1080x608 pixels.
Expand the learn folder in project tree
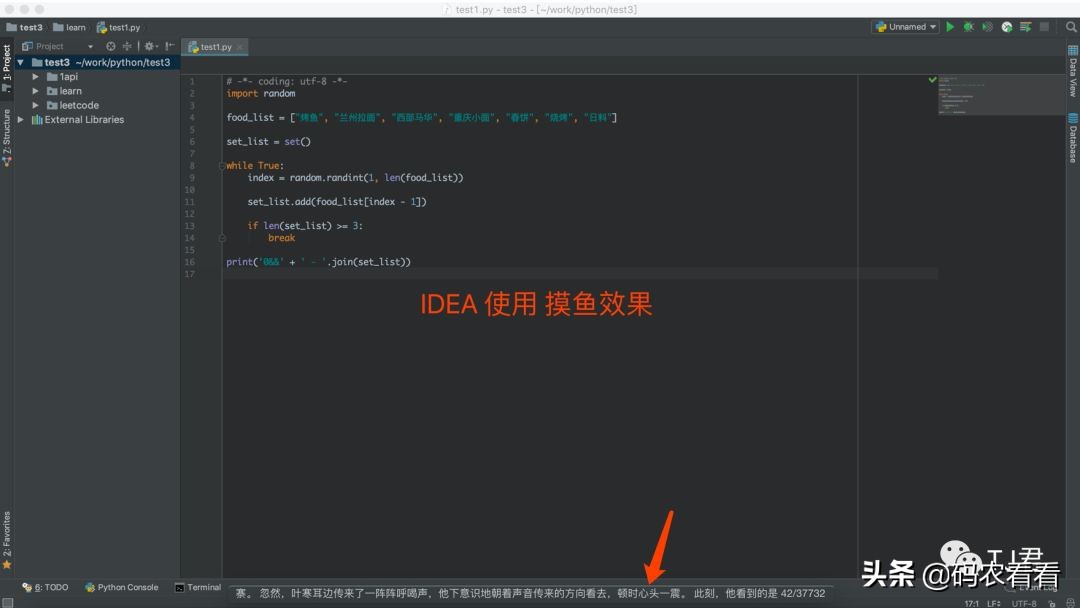[37, 91]
